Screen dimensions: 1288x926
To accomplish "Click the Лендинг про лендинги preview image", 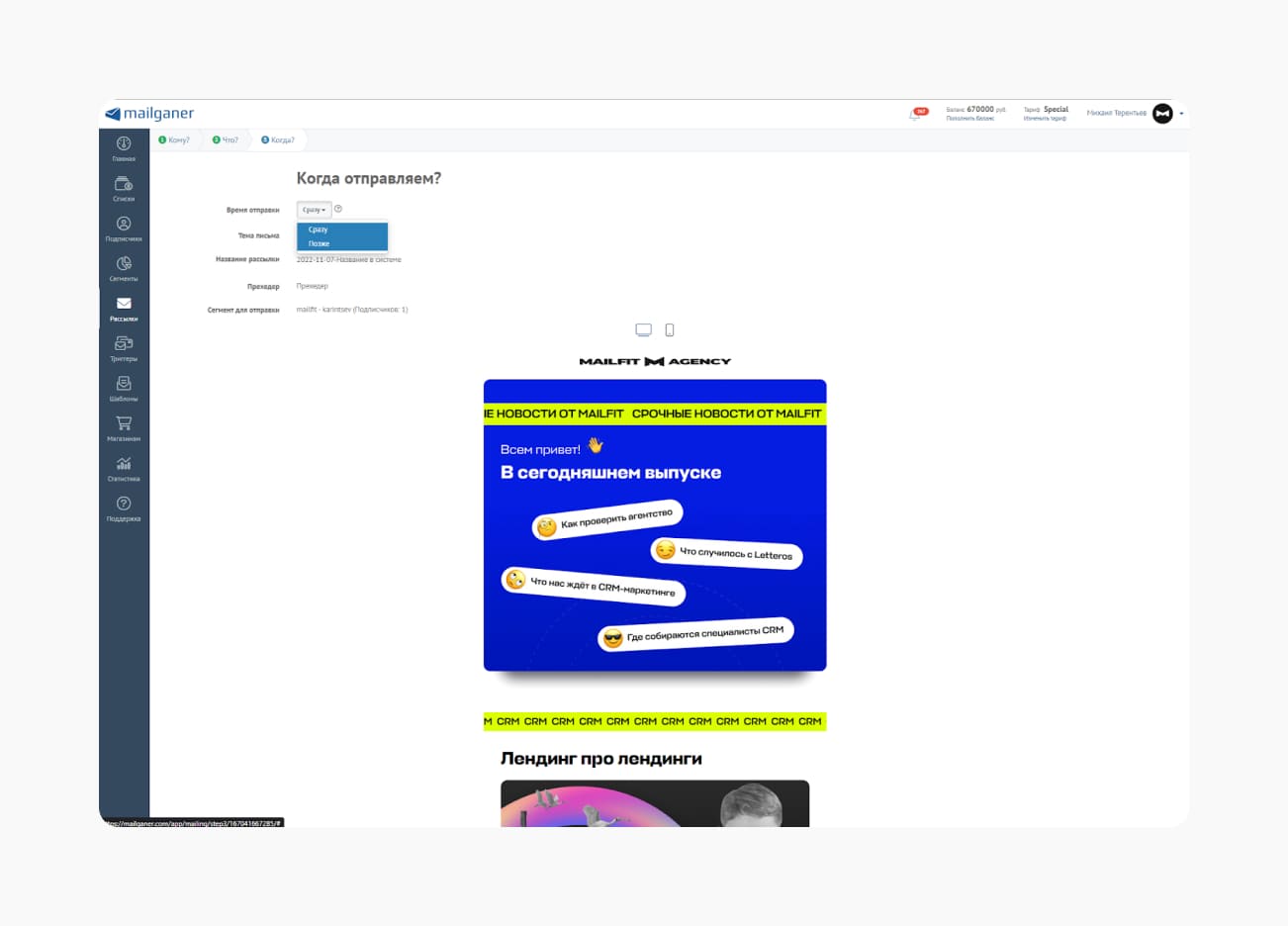I will (x=655, y=803).
